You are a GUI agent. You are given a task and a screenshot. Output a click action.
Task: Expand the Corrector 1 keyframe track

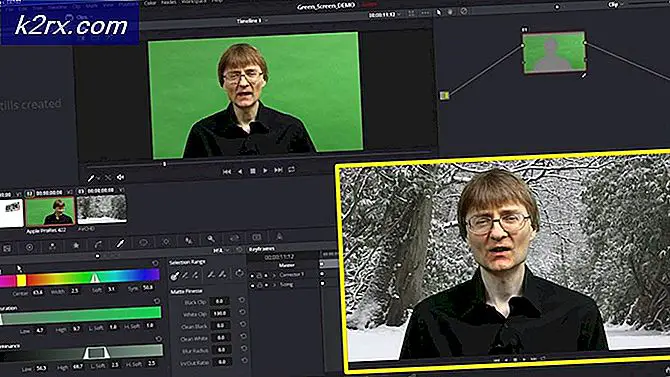pos(274,275)
